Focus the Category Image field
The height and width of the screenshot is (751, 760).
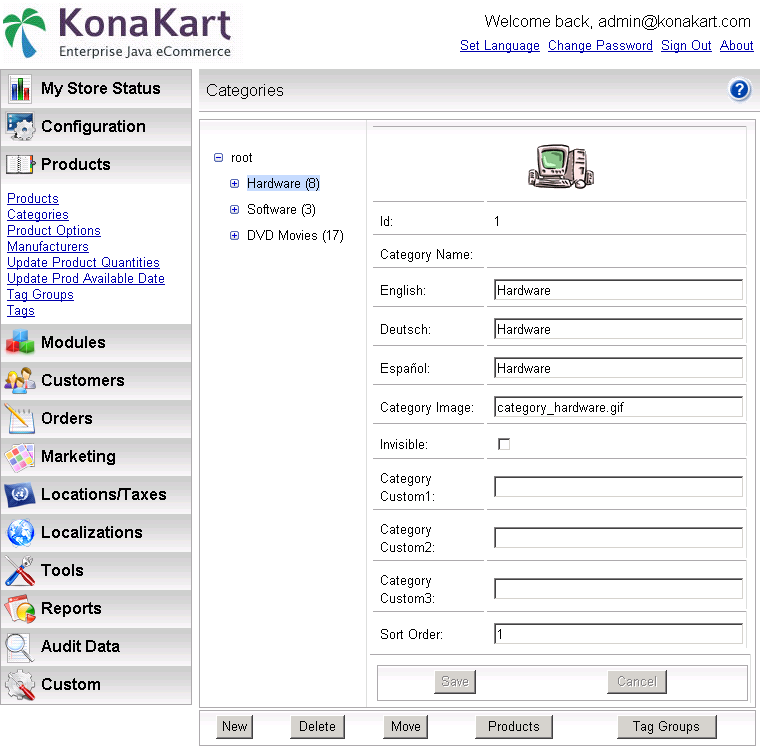point(618,407)
